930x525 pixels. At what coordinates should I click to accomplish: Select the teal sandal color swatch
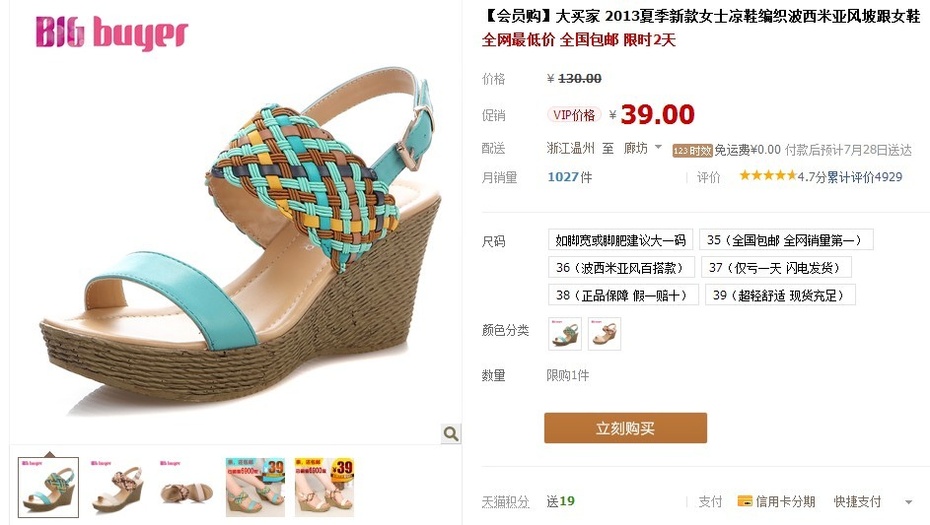click(565, 334)
